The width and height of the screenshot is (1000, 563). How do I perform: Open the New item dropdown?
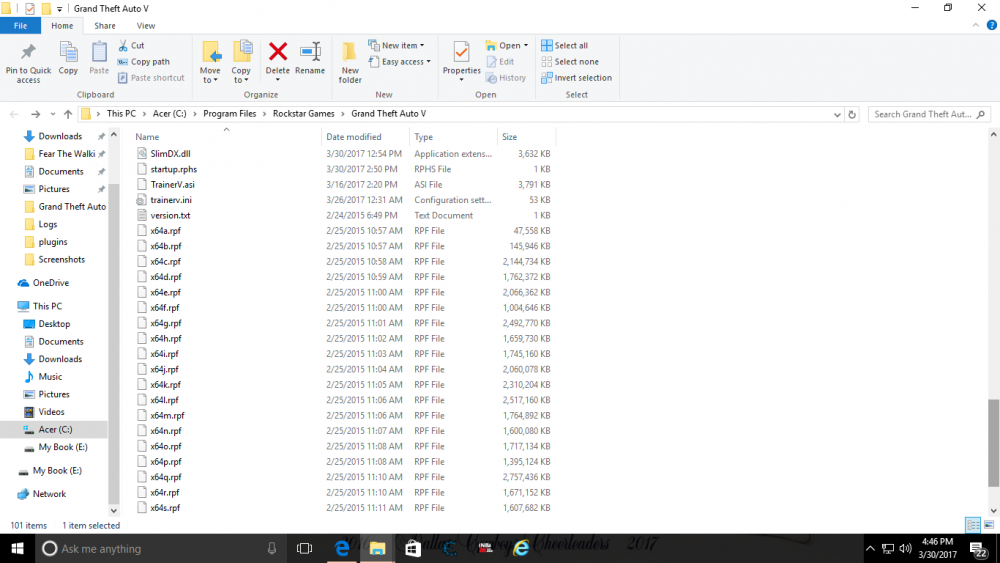396,46
